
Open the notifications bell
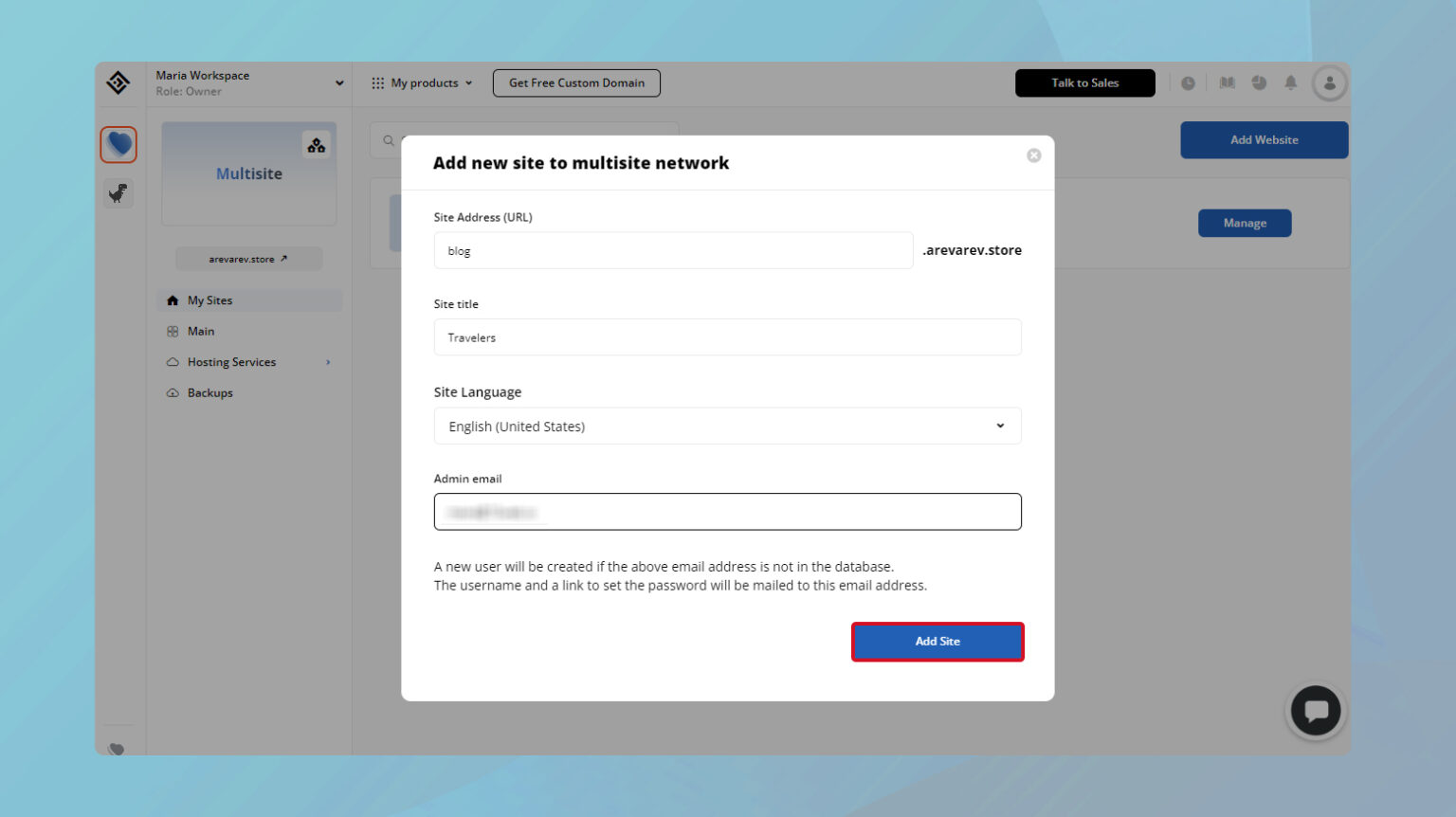point(1290,82)
